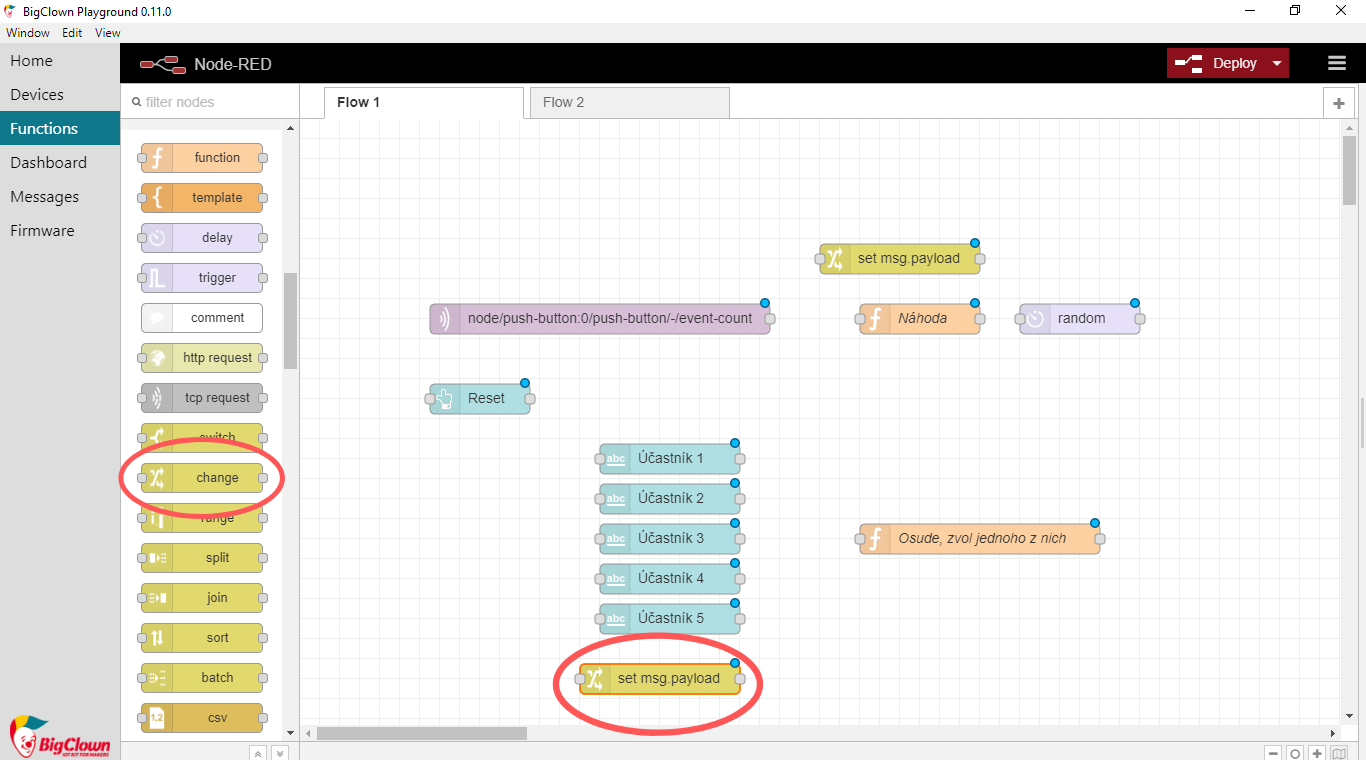
Task: Choose the trigger node in the palette
Action: [202, 278]
